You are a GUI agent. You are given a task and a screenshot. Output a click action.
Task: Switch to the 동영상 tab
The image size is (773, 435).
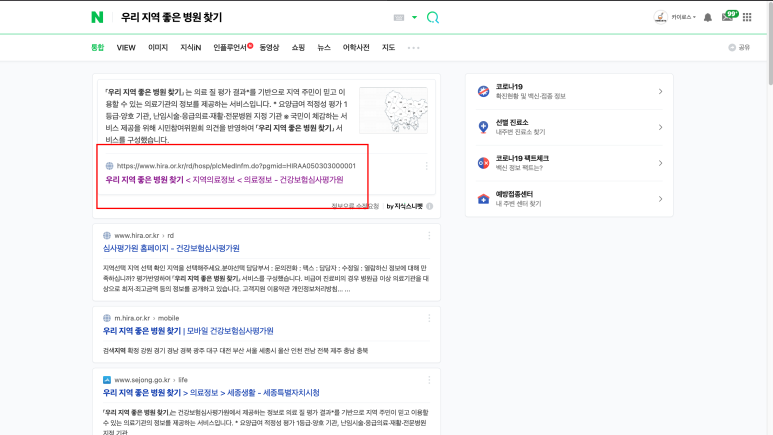point(269,47)
